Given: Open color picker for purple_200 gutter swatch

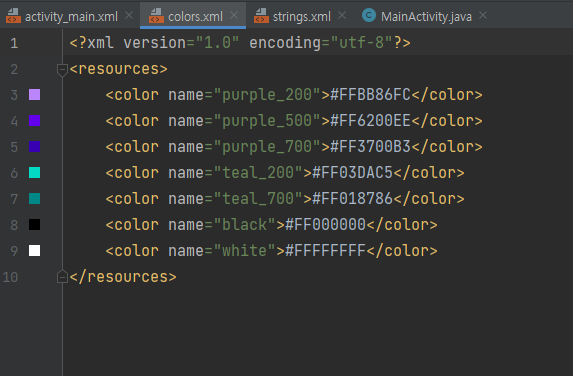Looking at the screenshot, I should [x=34, y=95].
